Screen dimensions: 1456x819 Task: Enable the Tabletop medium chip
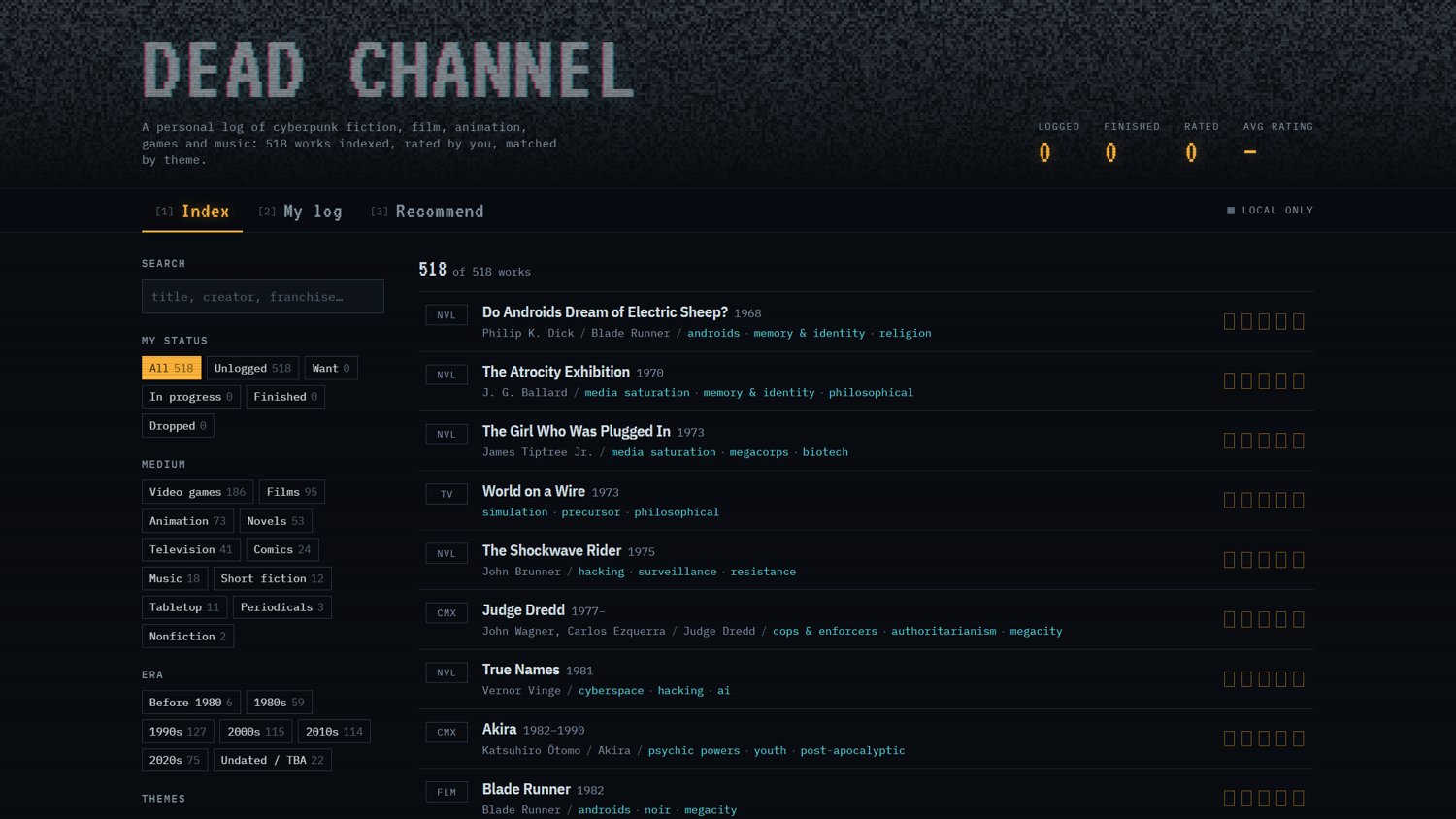point(184,607)
